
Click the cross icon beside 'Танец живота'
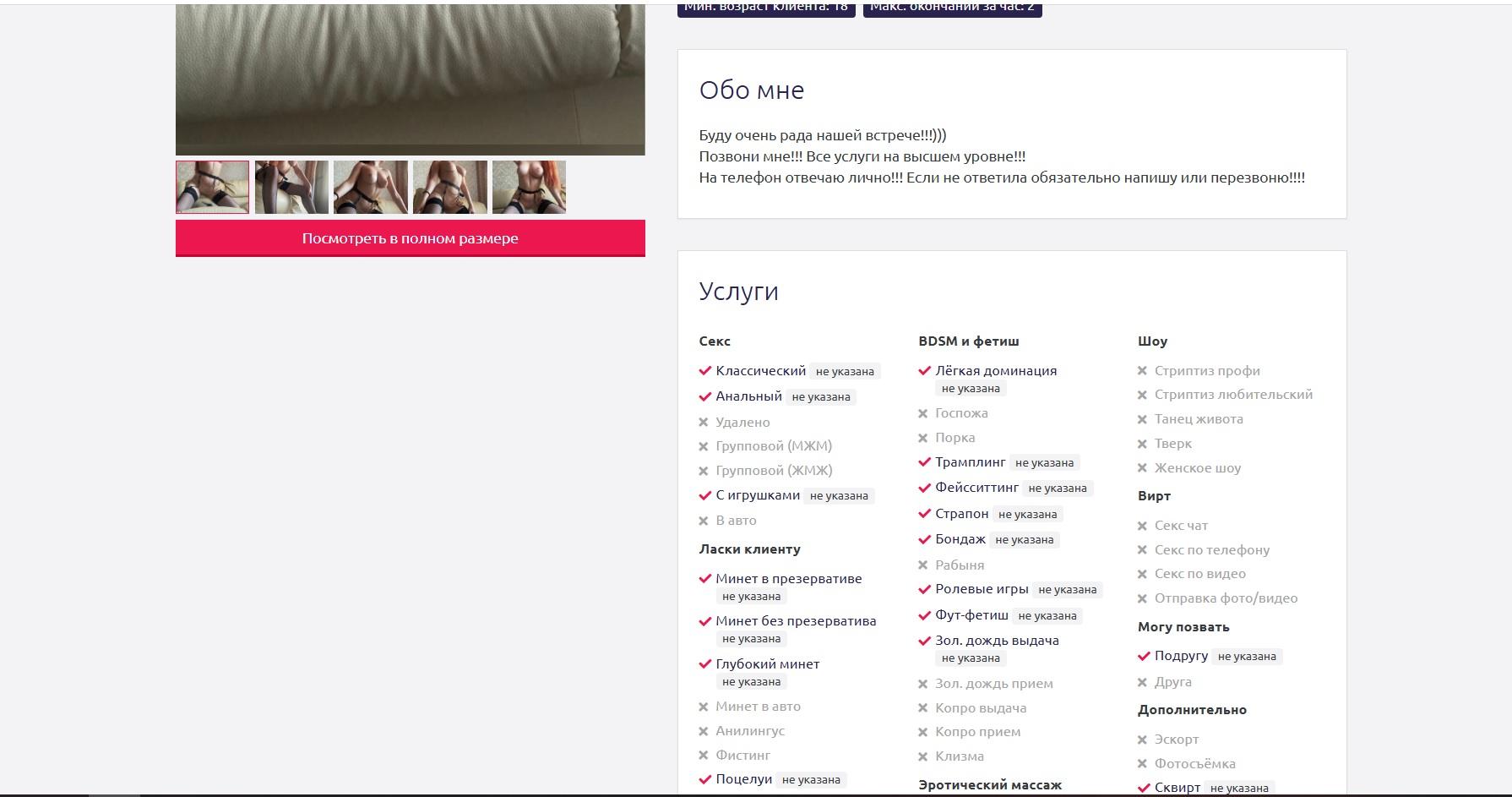pos(1142,419)
